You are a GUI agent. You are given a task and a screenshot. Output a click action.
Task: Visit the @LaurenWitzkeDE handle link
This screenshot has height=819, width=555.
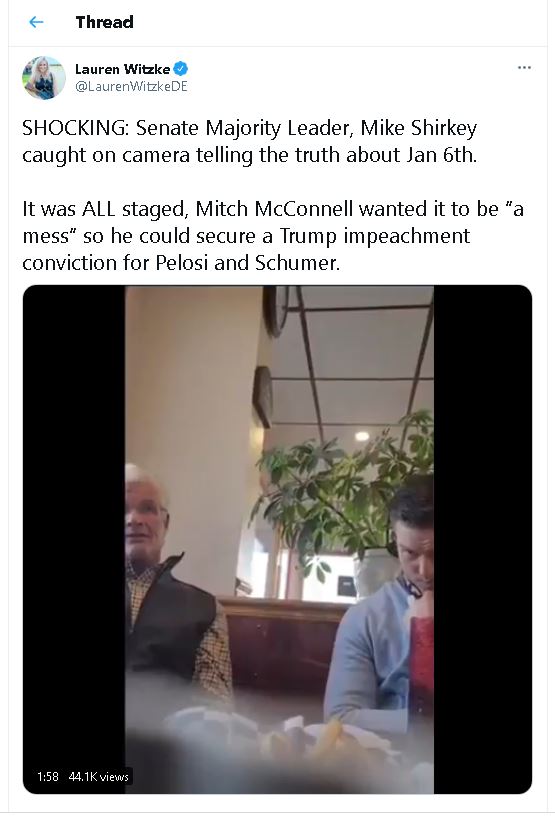(131, 87)
